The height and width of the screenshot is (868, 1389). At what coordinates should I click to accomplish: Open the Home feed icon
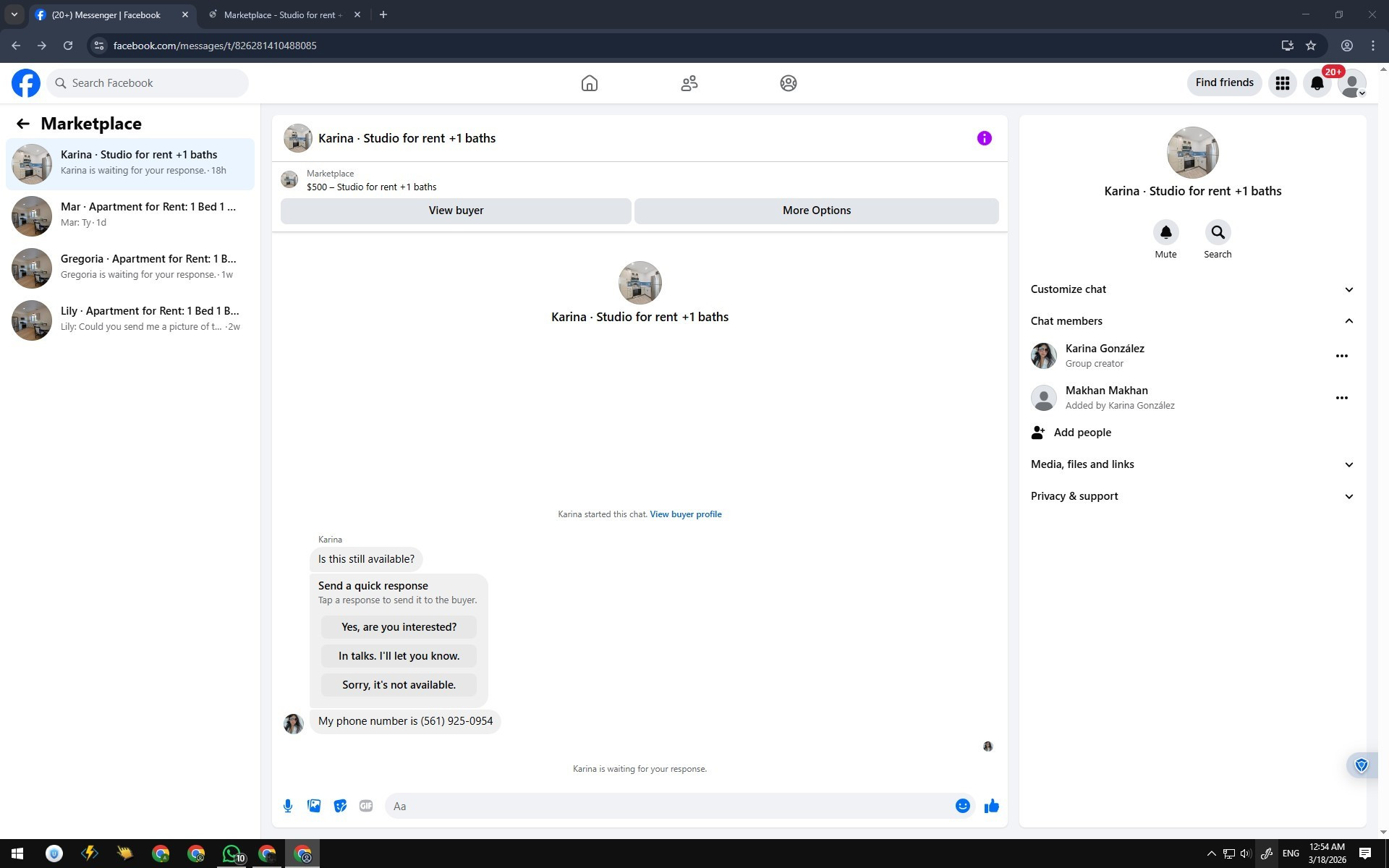[x=590, y=83]
